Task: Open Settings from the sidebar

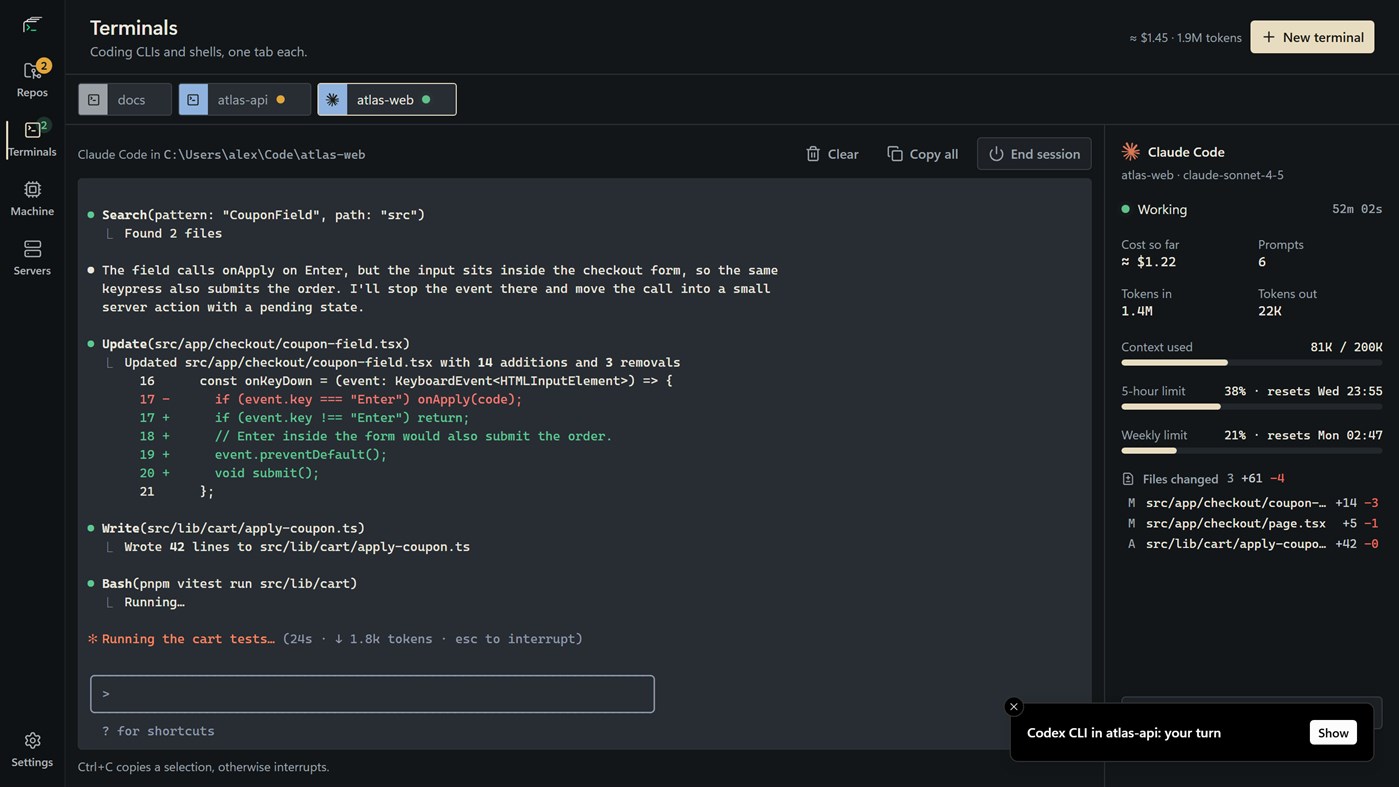Action: coord(32,749)
